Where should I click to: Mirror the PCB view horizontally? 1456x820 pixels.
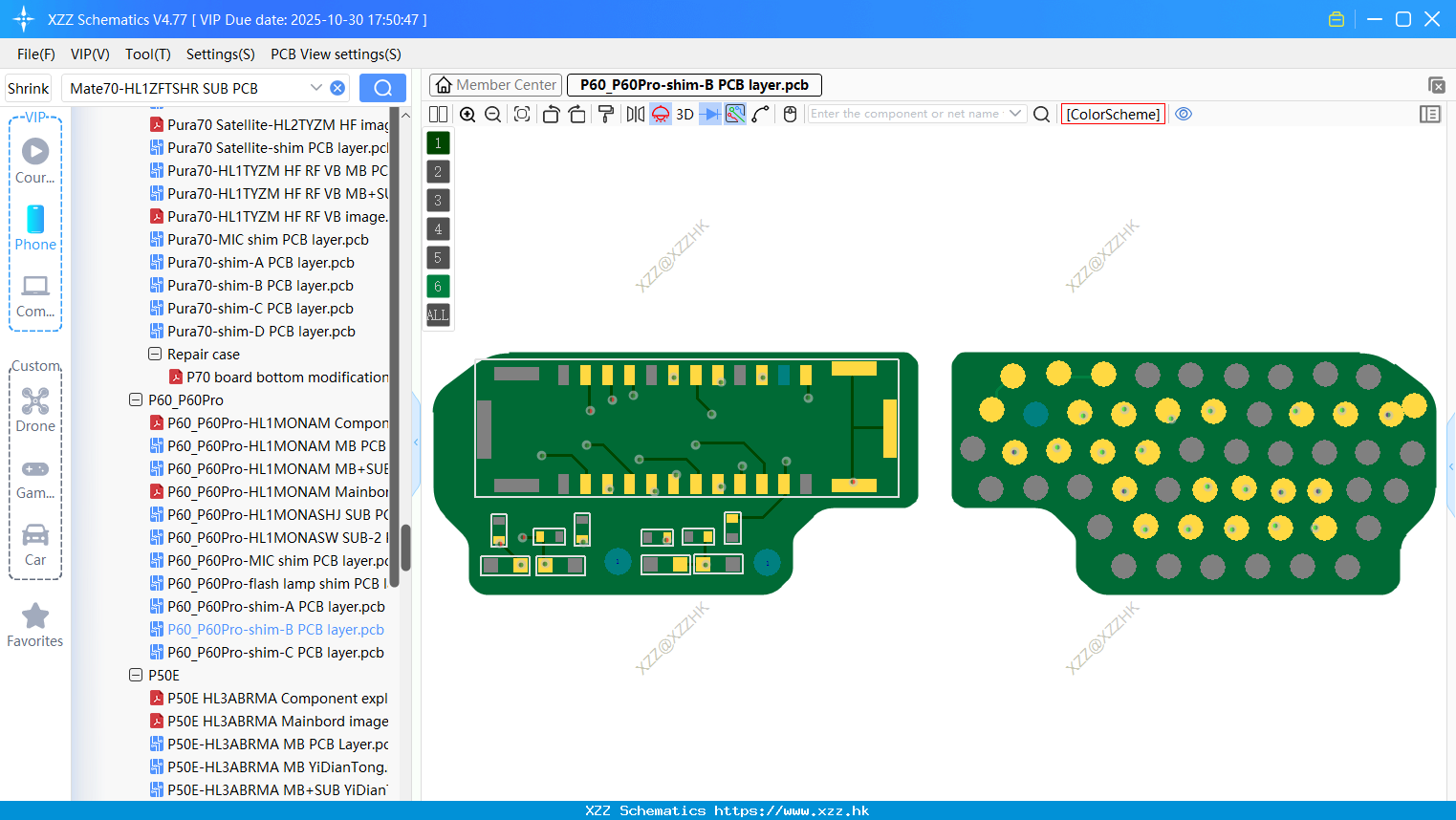(635, 114)
